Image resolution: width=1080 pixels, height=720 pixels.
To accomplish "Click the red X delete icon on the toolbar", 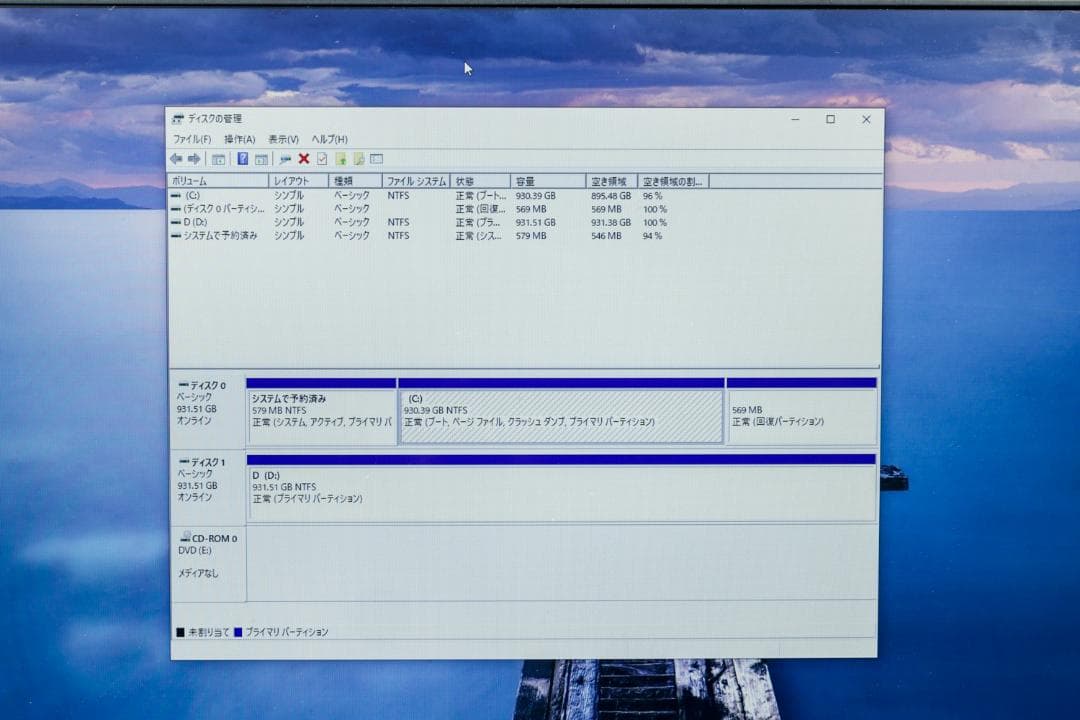I will click(303, 158).
